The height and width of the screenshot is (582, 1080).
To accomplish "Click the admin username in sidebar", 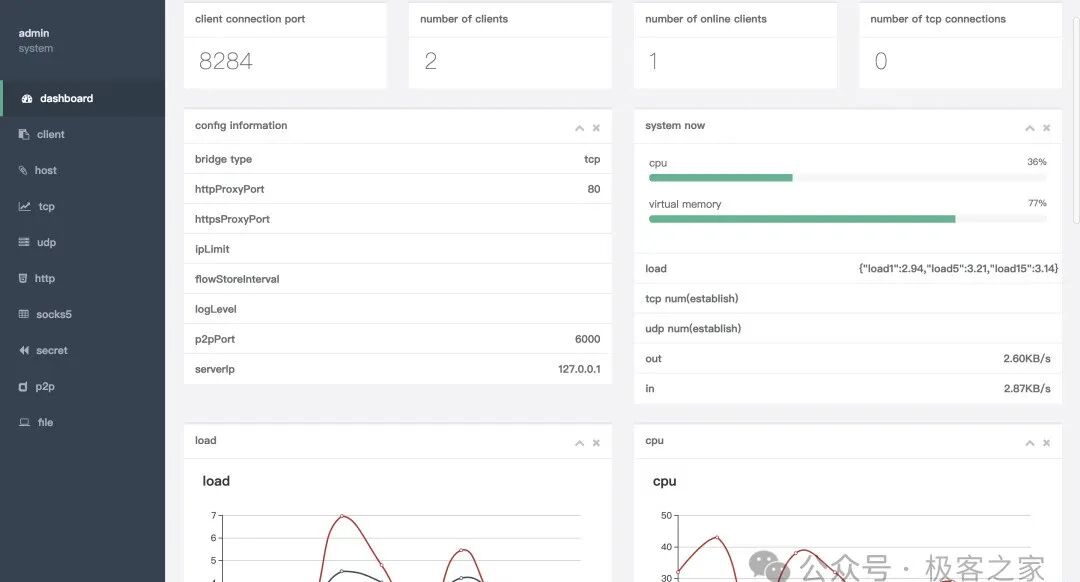I will pyautogui.click(x=34, y=33).
